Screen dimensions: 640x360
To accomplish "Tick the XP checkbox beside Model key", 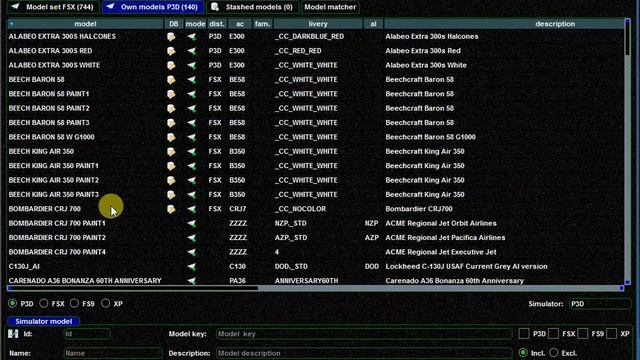I will [611, 333].
